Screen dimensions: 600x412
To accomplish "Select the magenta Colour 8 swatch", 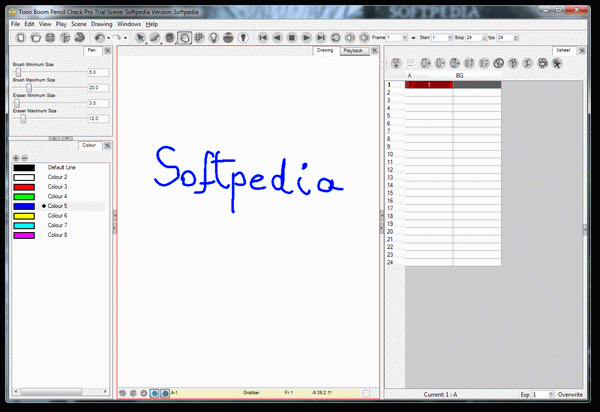I will 24,235.
